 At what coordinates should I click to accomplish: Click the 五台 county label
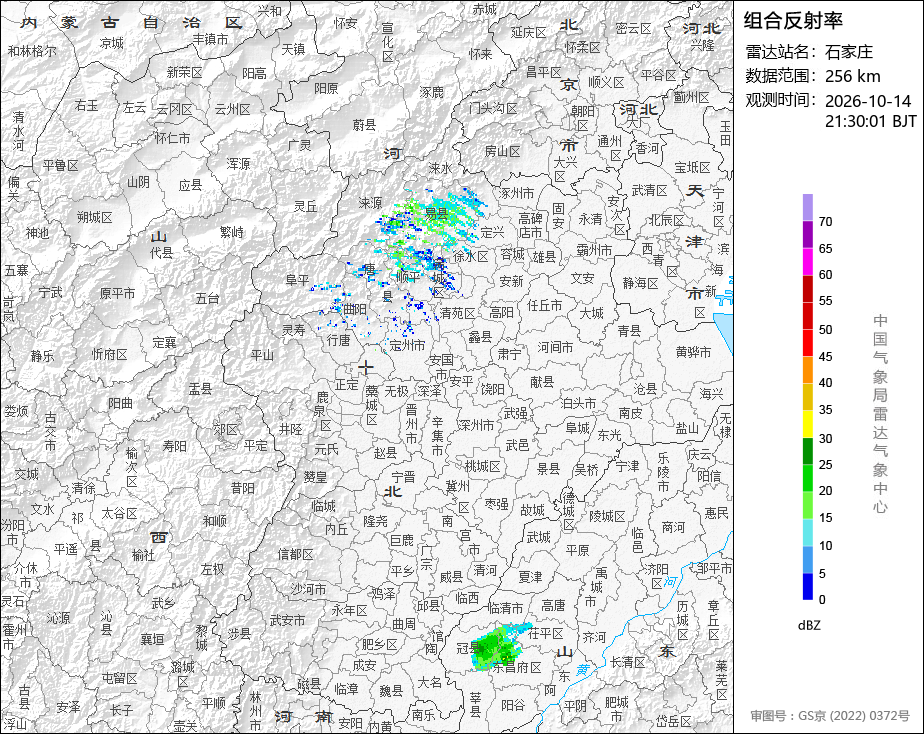(x=207, y=299)
